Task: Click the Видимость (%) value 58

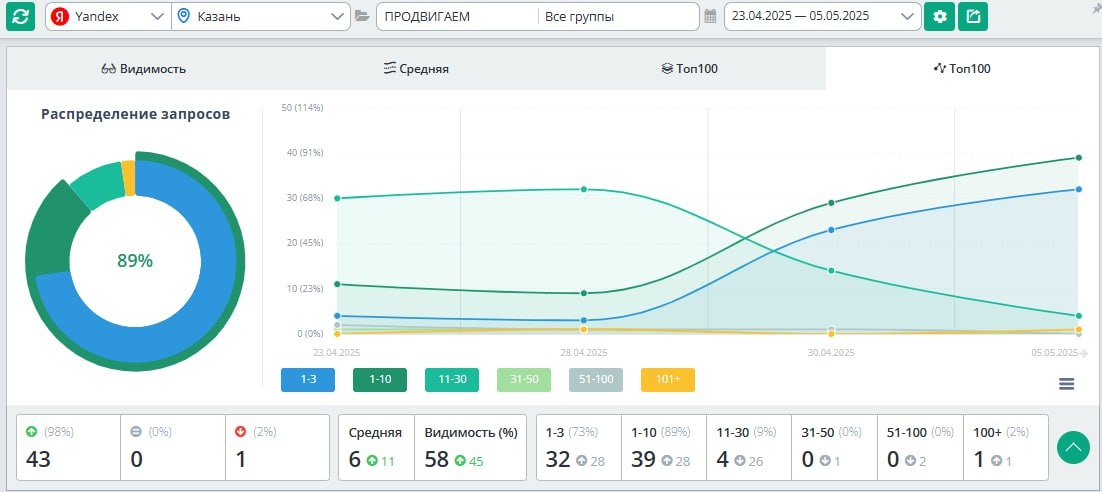Action: (436, 460)
